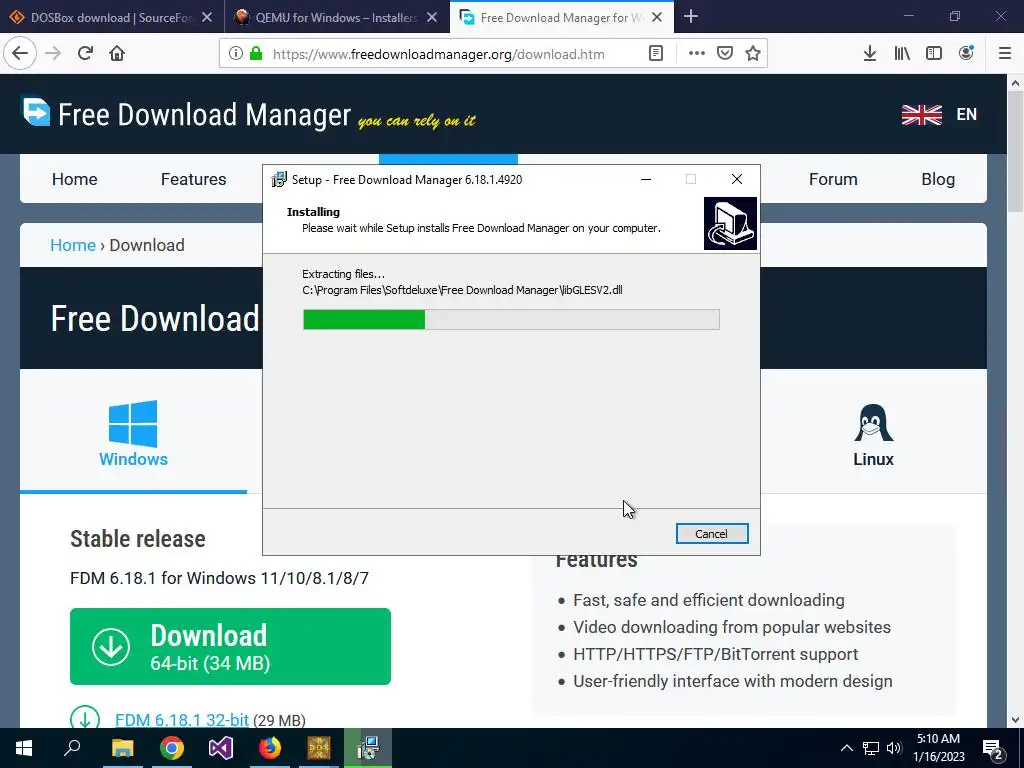Viewport: 1024px width, 768px height.
Task: Open the Windows Start menu
Action: (24, 748)
